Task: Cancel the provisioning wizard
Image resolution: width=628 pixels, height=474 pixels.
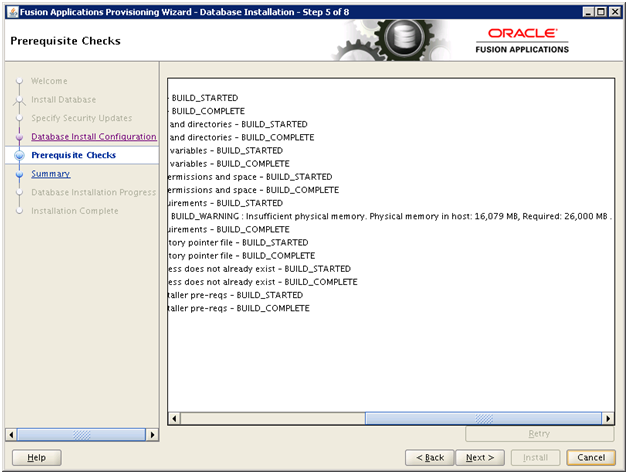Action: tap(591, 457)
